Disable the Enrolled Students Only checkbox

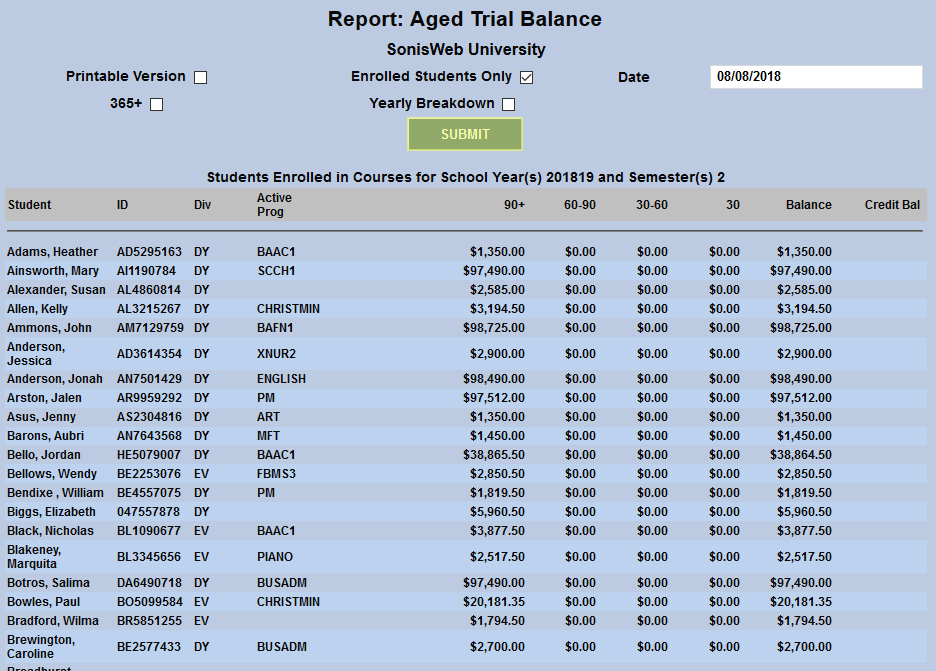[526, 76]
